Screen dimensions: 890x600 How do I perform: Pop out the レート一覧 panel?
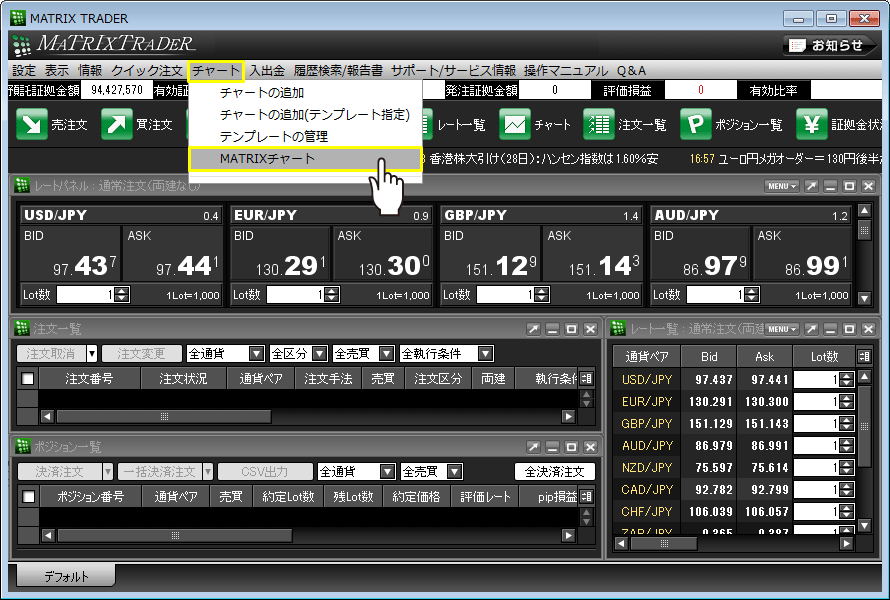pos(812,329)
